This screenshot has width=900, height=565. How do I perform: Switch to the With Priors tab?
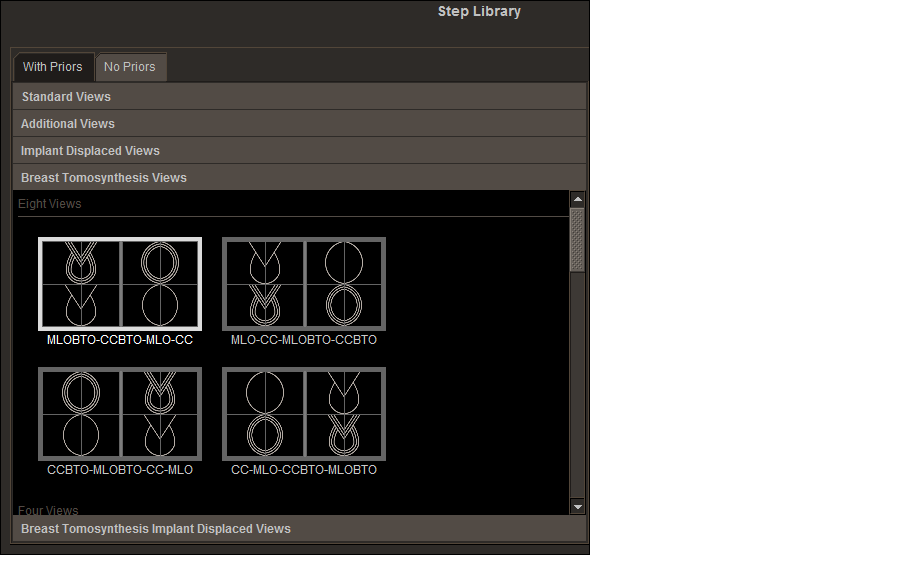(x=53, y=67)
